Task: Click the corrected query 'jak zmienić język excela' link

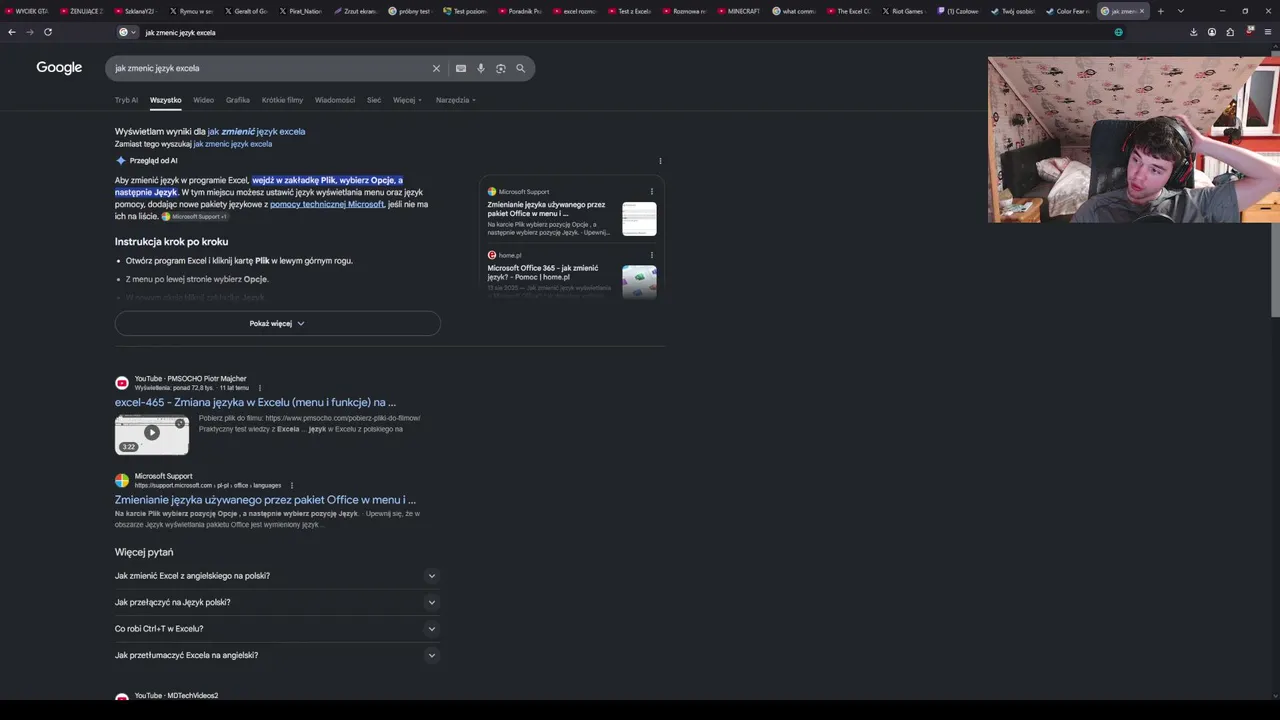Action: tap(256, 131)
